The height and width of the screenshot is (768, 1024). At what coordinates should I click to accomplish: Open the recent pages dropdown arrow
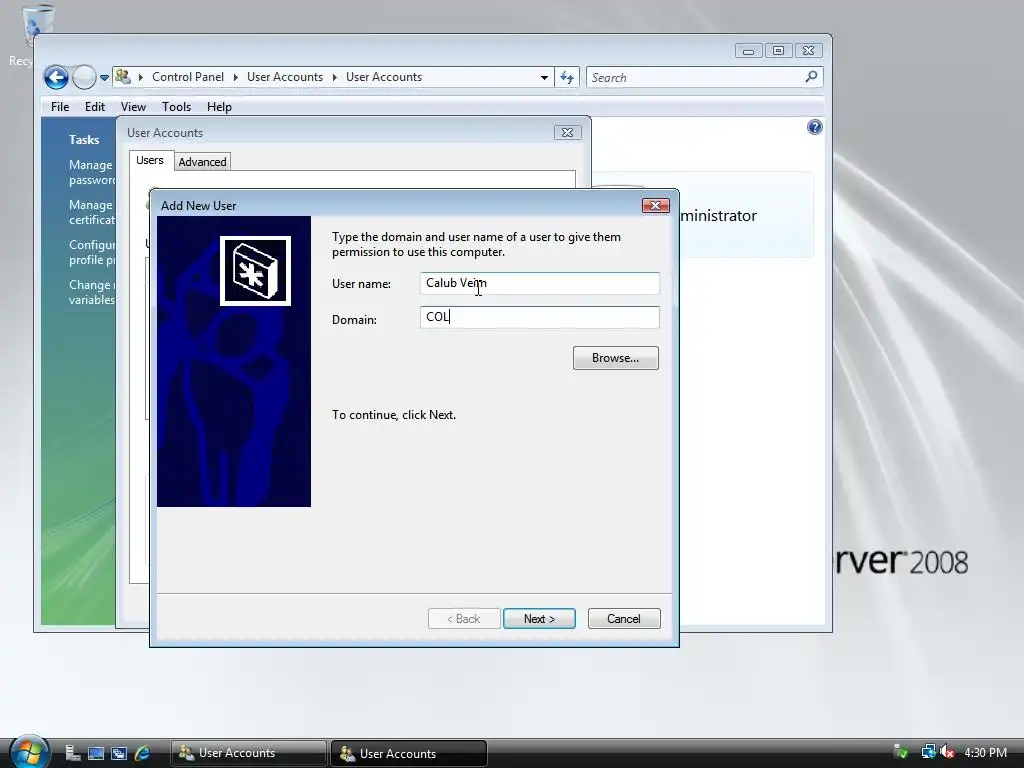point(104,78)
